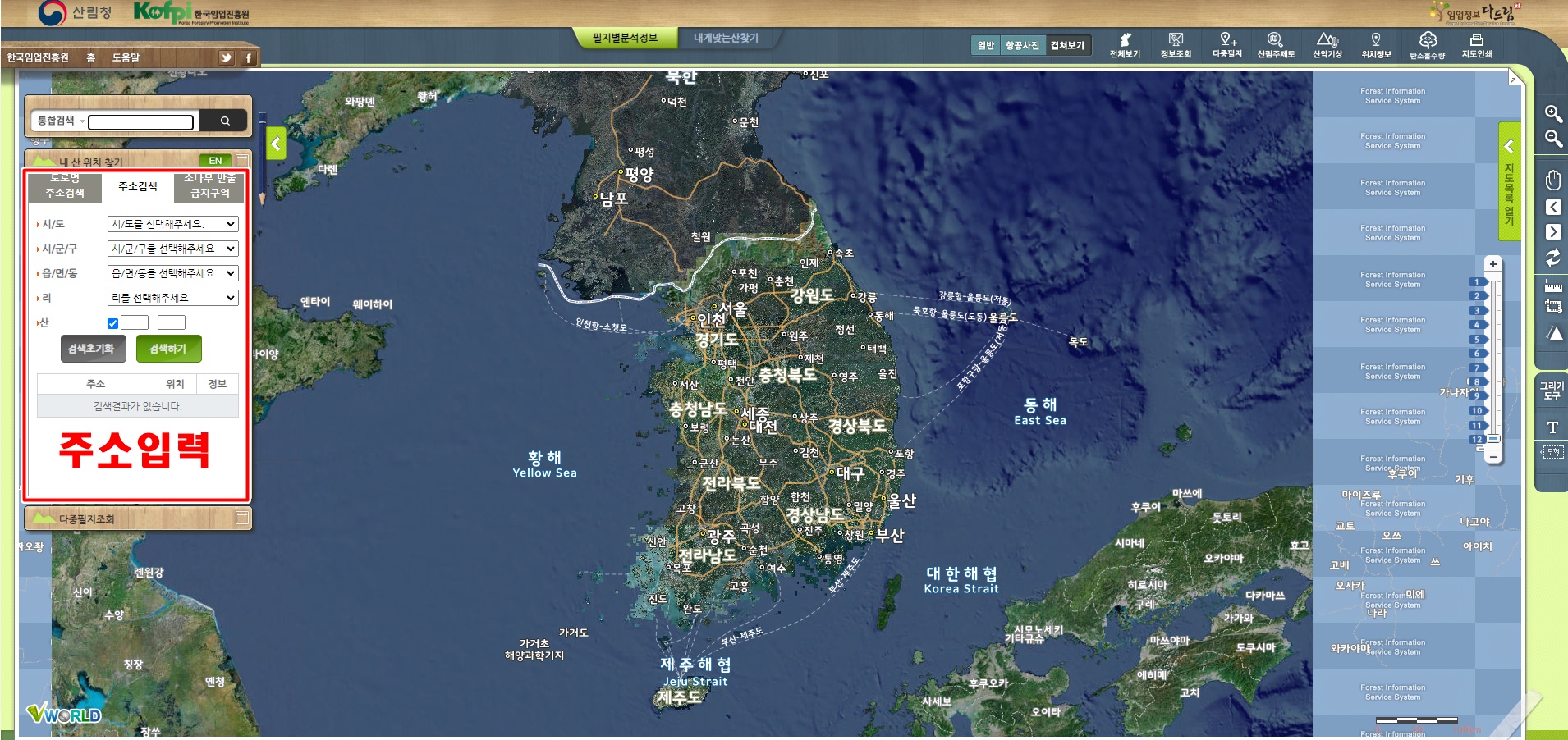Toggle 겹쳐보기 overlay view
Screen dimensions: 1568x740
point(1067,45)
